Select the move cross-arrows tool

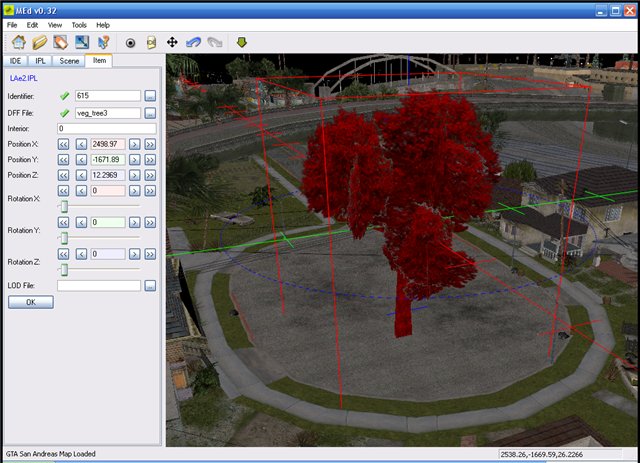pyautogui.click(x=172, y=43)
